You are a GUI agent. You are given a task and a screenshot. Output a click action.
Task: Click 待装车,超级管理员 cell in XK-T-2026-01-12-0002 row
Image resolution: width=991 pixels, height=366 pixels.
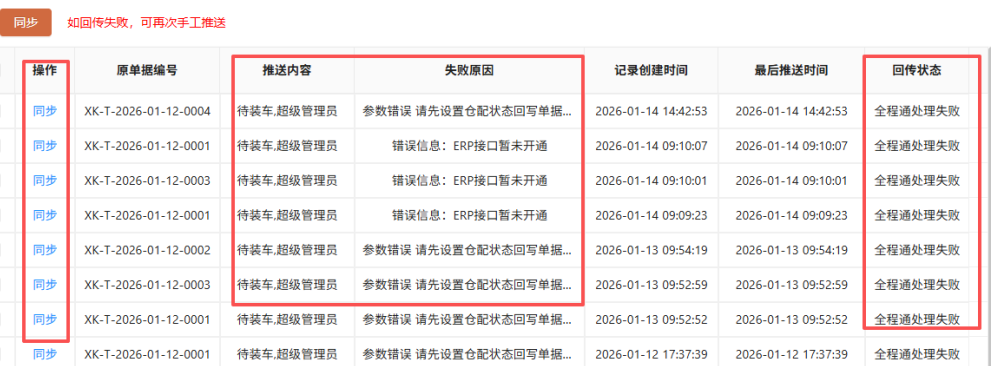click(x=287, y=250)
